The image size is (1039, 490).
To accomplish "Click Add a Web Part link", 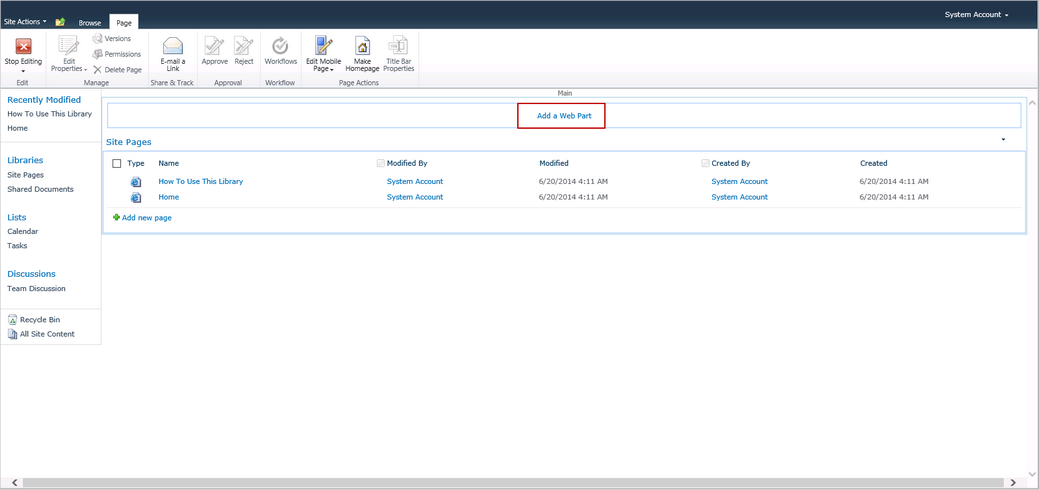I will pos(563,115).
